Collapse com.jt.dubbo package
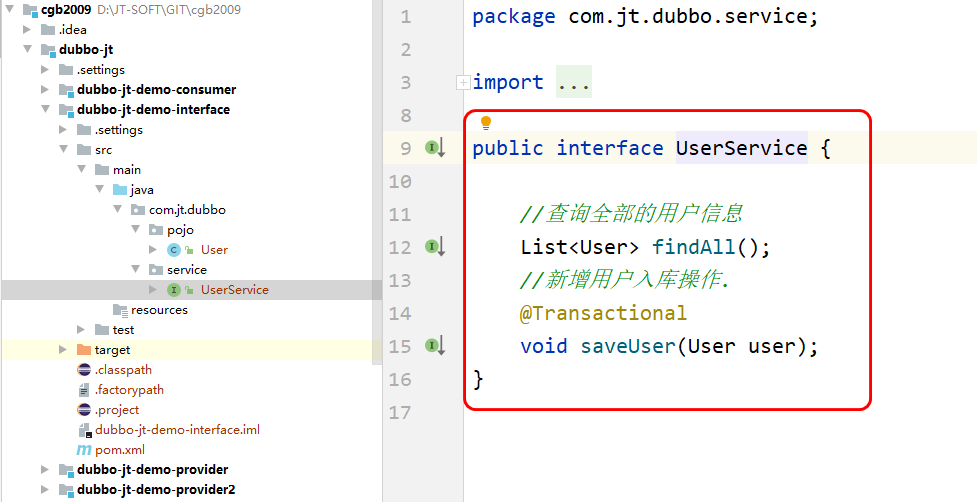 tap(118, 209)
